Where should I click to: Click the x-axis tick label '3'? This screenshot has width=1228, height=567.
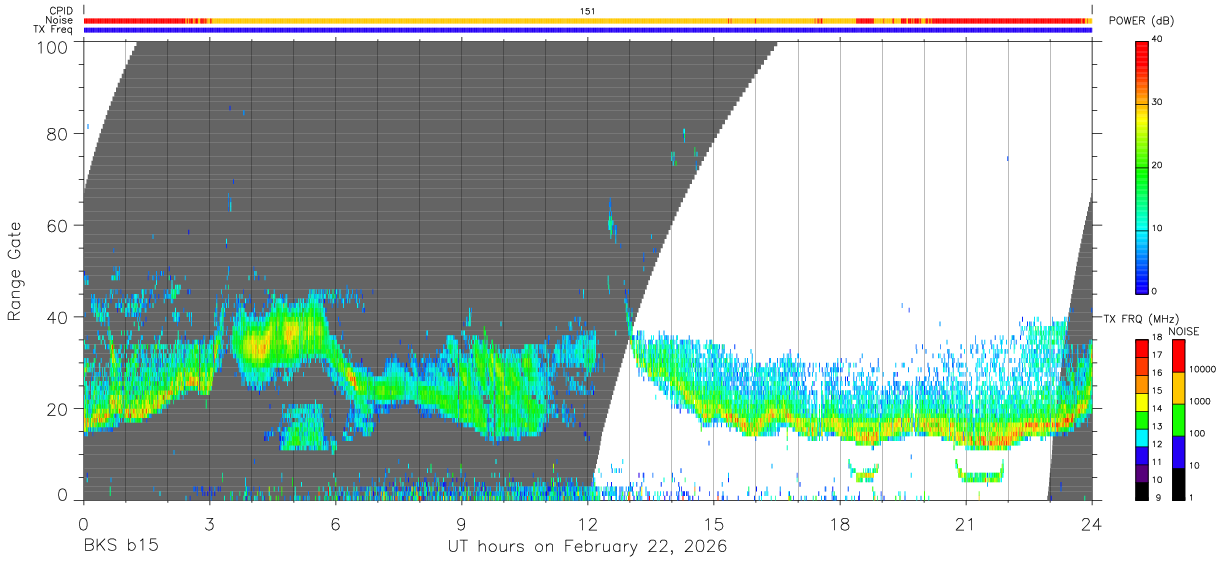click(209, 524)
